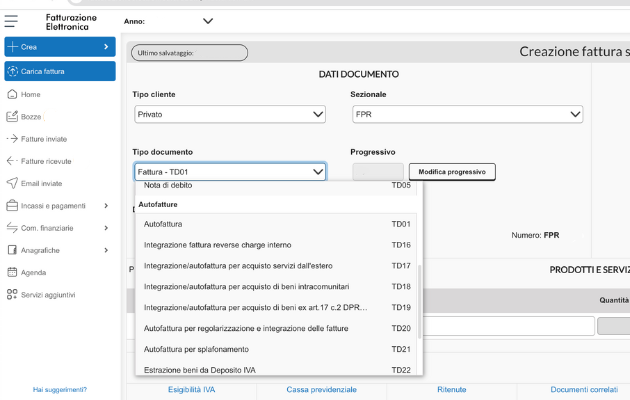Image resolution: width=630 pixels, height=400 pixels.
Task: Open the Bozze drafts icon
Action: (13, 116)
